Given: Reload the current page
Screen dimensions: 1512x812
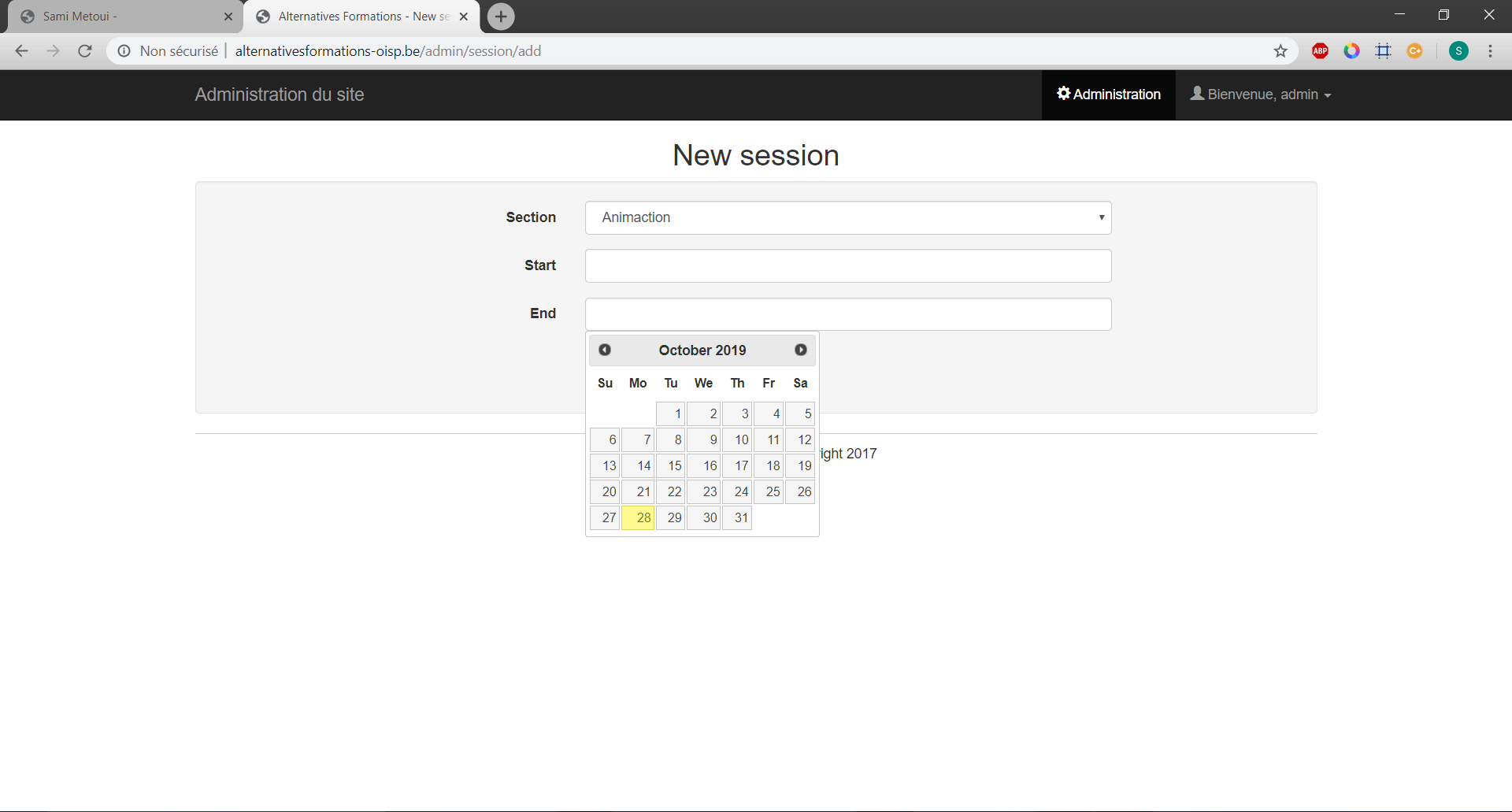Looking at the screenshot, I should tap(85, 51).
